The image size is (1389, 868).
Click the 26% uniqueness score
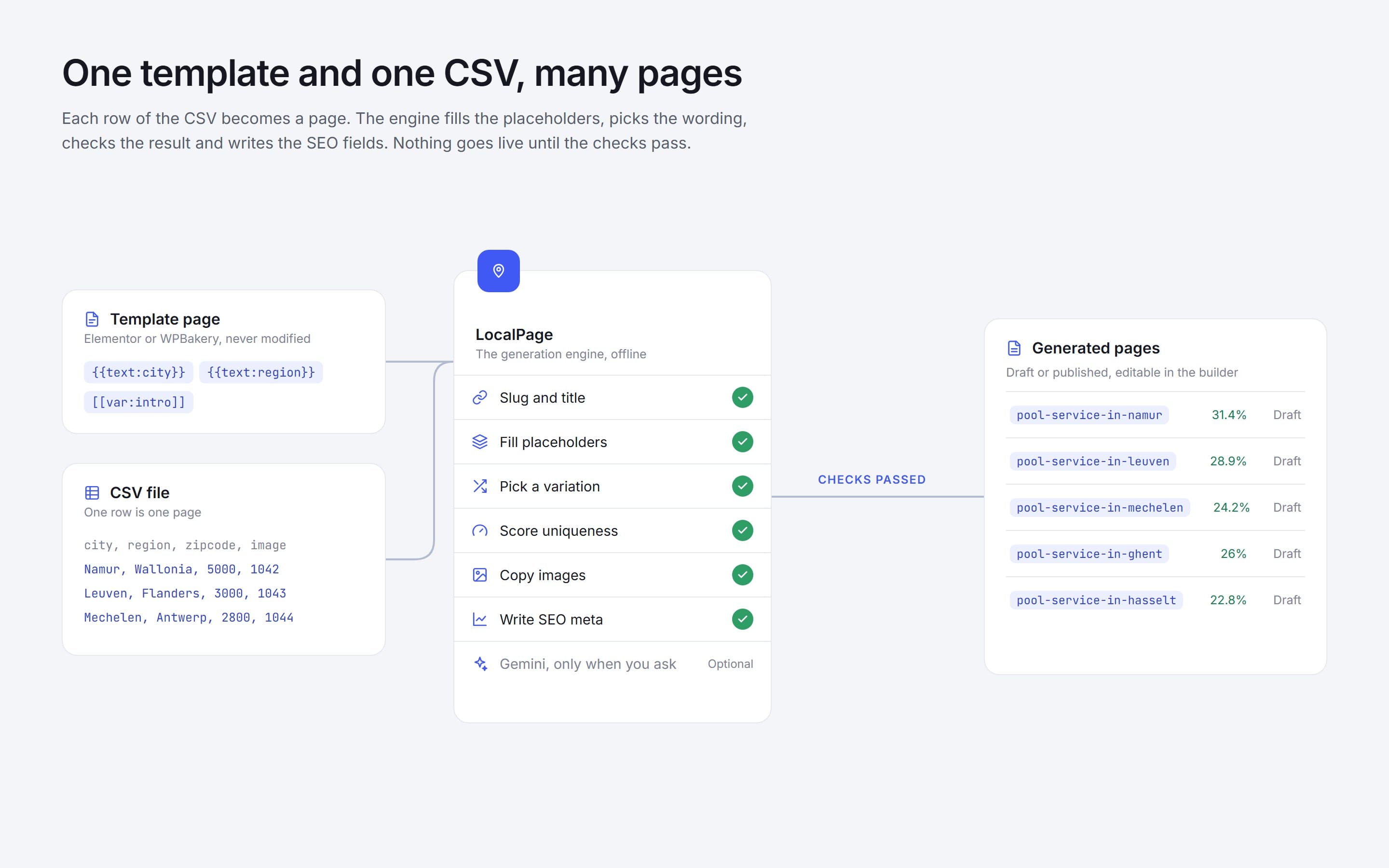pyautogui.click(x=1233, y=554)
